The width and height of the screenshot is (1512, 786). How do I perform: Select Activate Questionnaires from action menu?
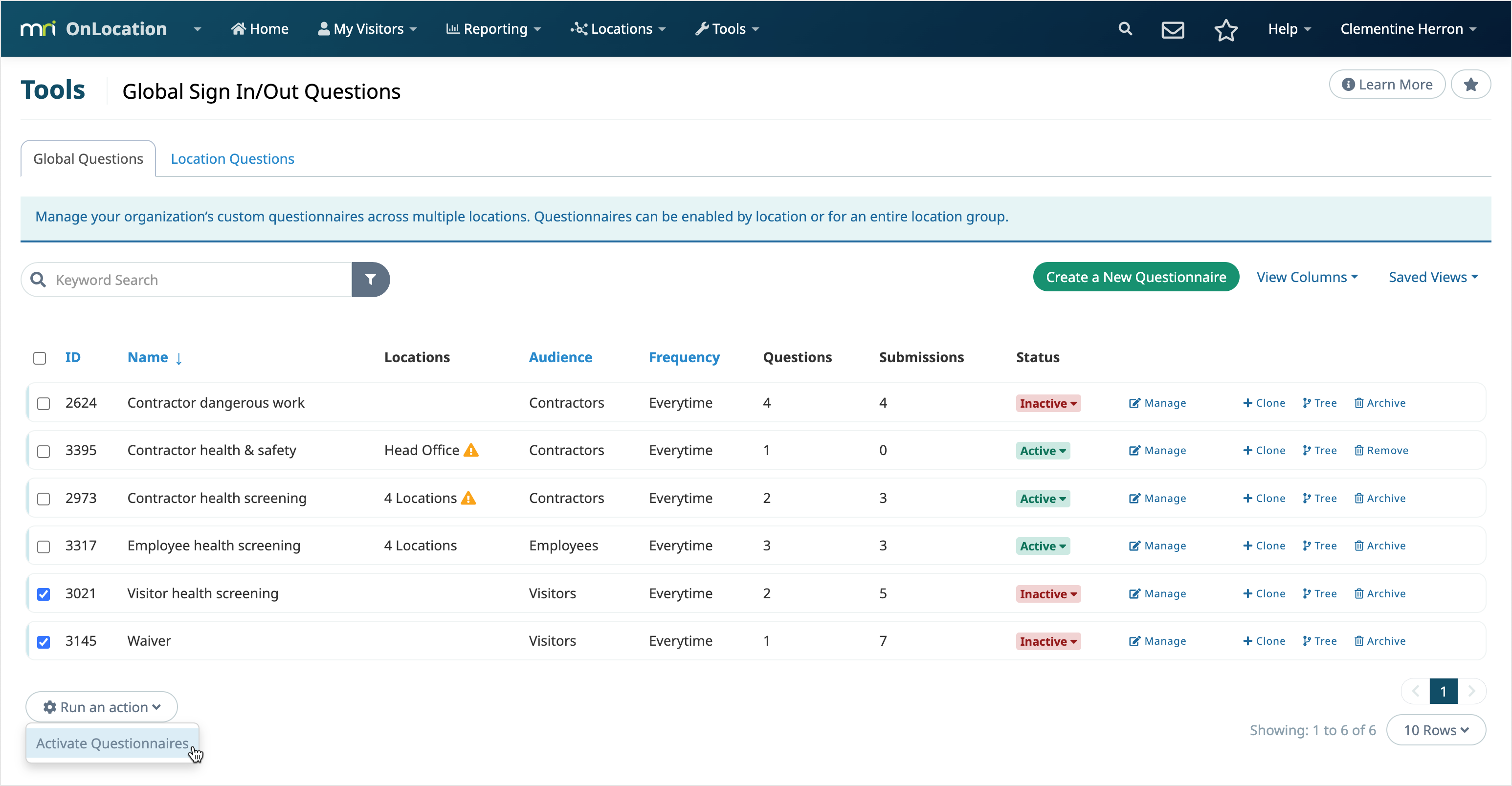point(112,743)
